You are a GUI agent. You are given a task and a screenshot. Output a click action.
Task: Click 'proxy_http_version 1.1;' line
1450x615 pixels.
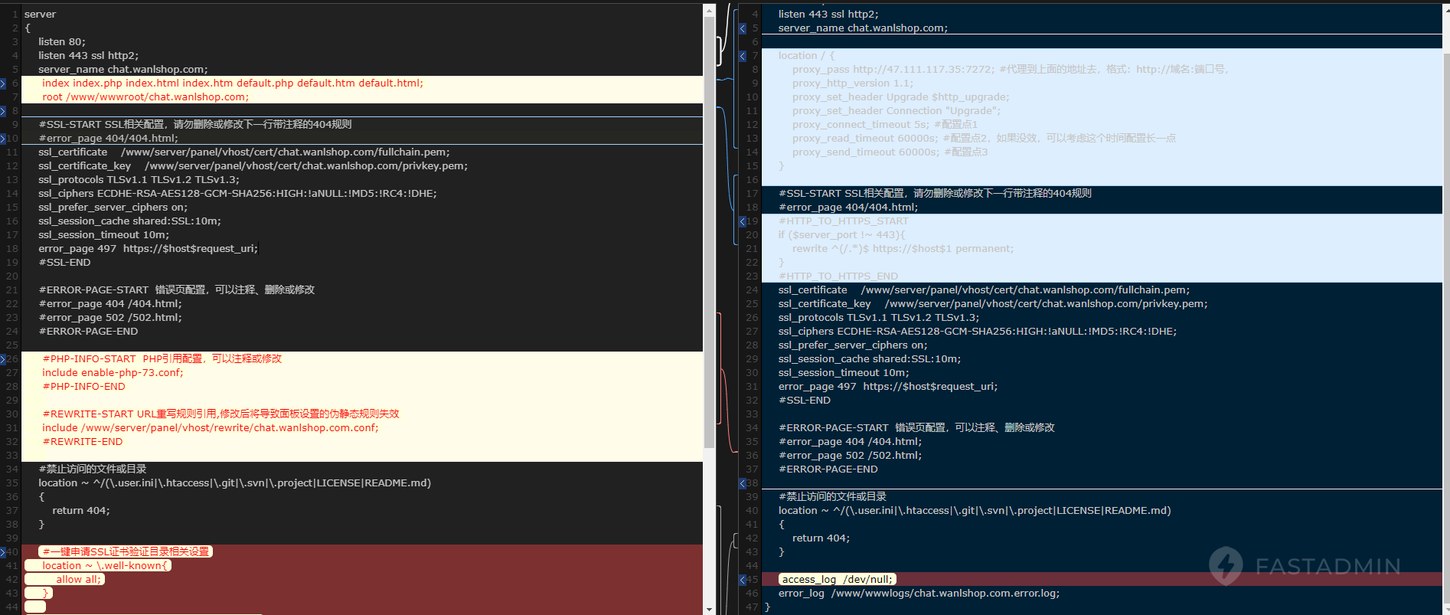852,84
